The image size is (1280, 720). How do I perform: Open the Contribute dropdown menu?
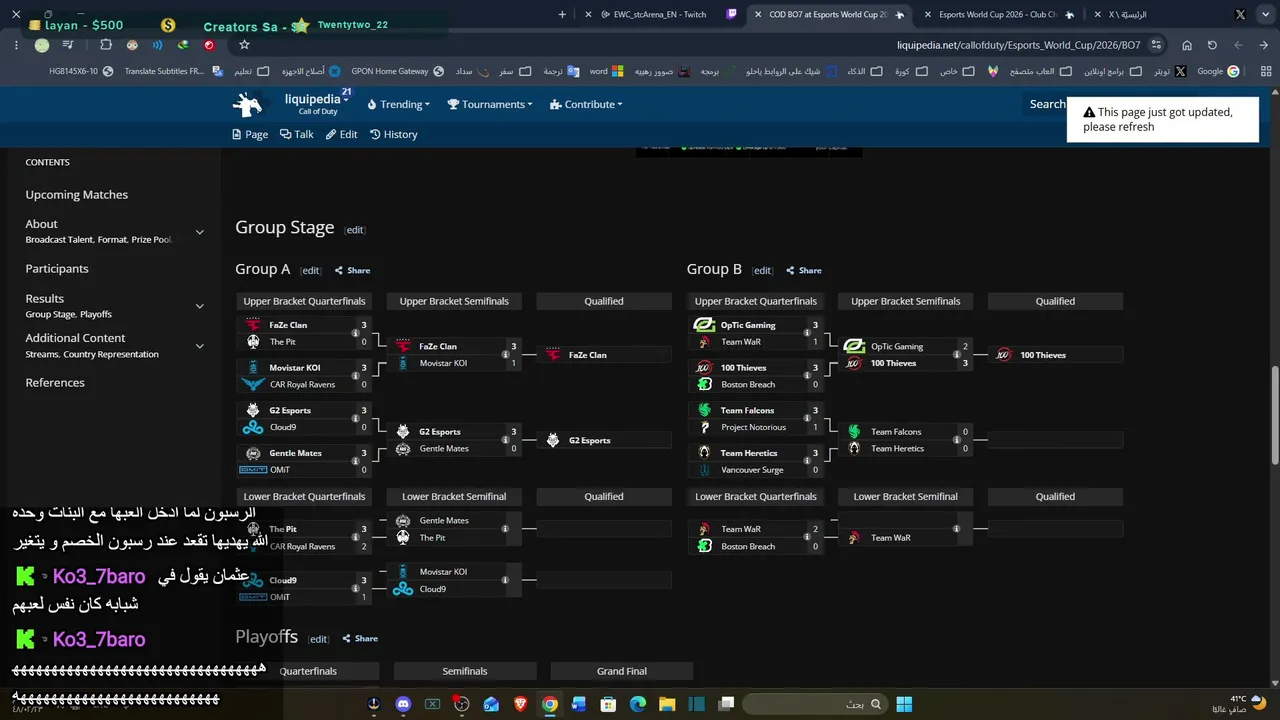[x=586, y=104]
